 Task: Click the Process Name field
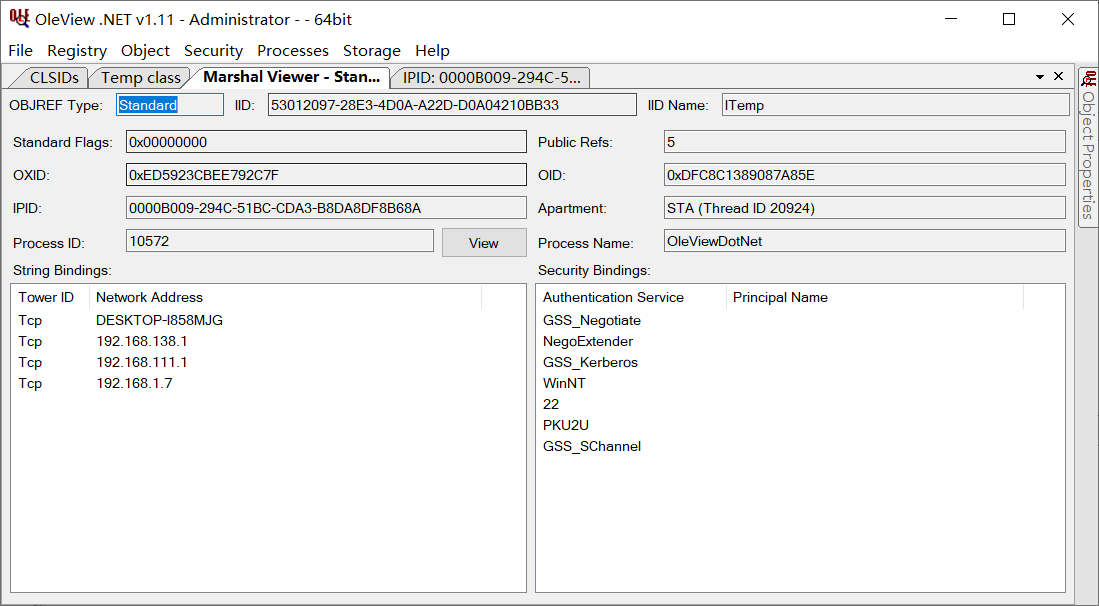[x=865, y=241]
